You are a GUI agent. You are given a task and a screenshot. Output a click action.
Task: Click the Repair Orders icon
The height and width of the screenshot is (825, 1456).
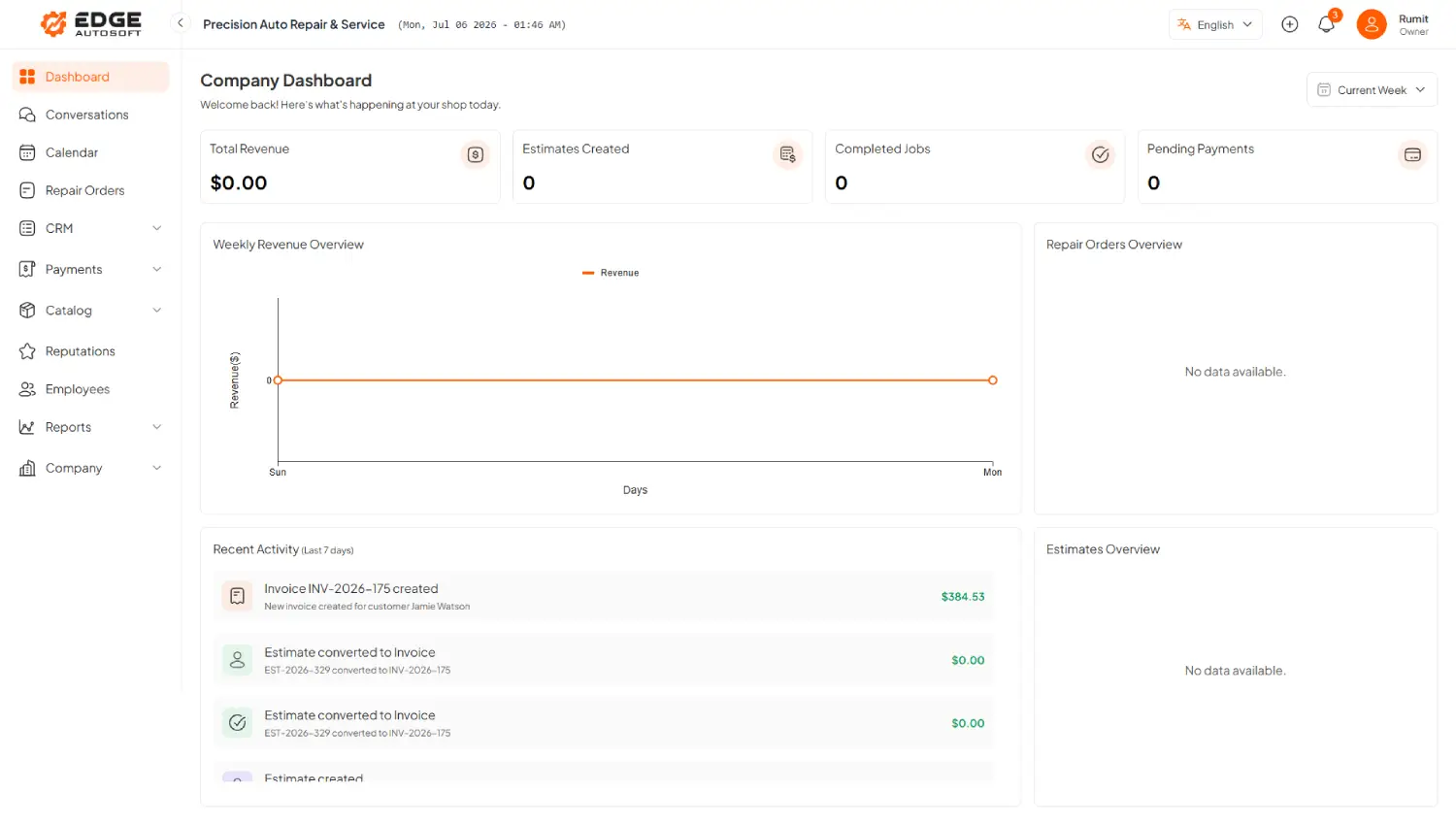pyautogui.click(x=27, y=190)
